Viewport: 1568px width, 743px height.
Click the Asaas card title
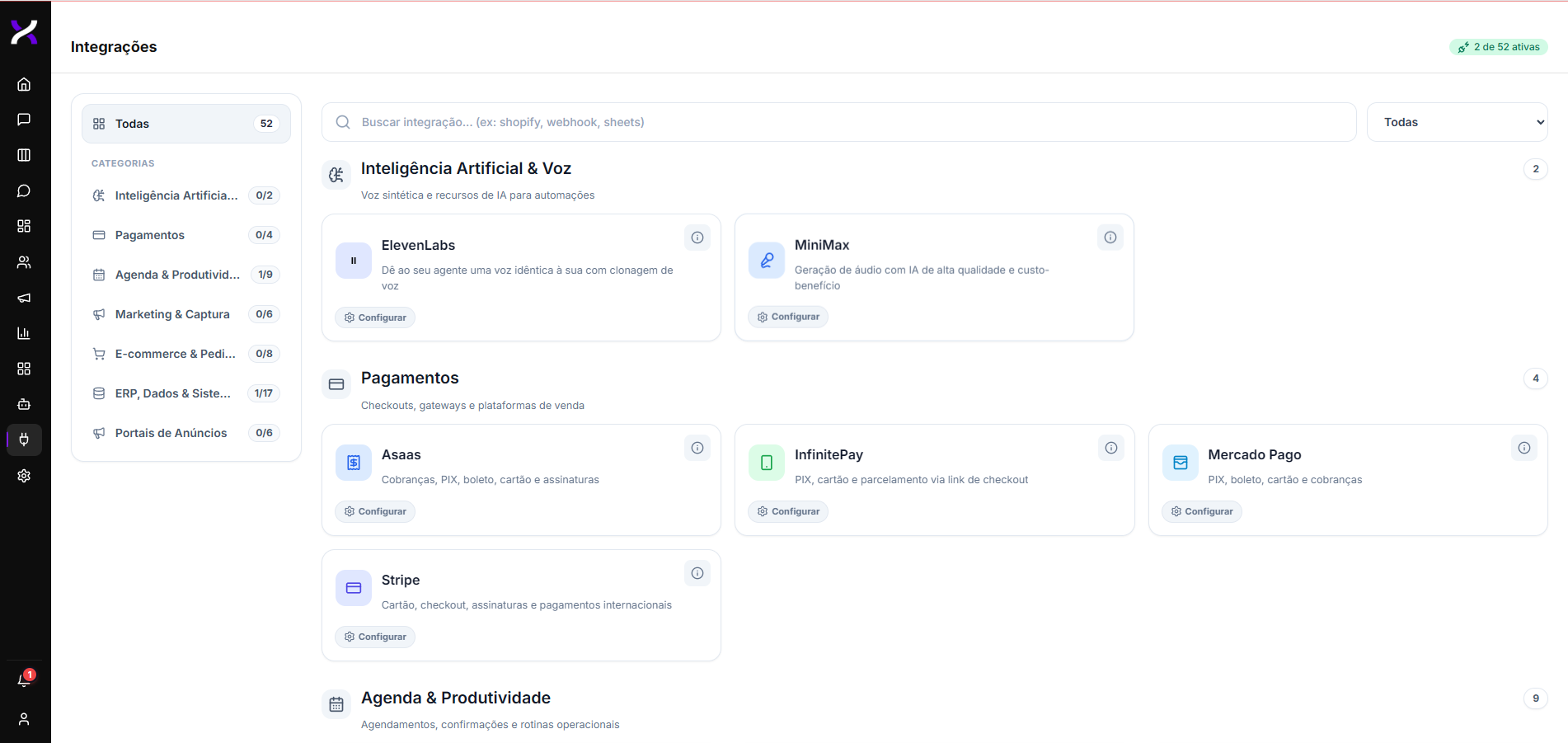pos(401,454)
